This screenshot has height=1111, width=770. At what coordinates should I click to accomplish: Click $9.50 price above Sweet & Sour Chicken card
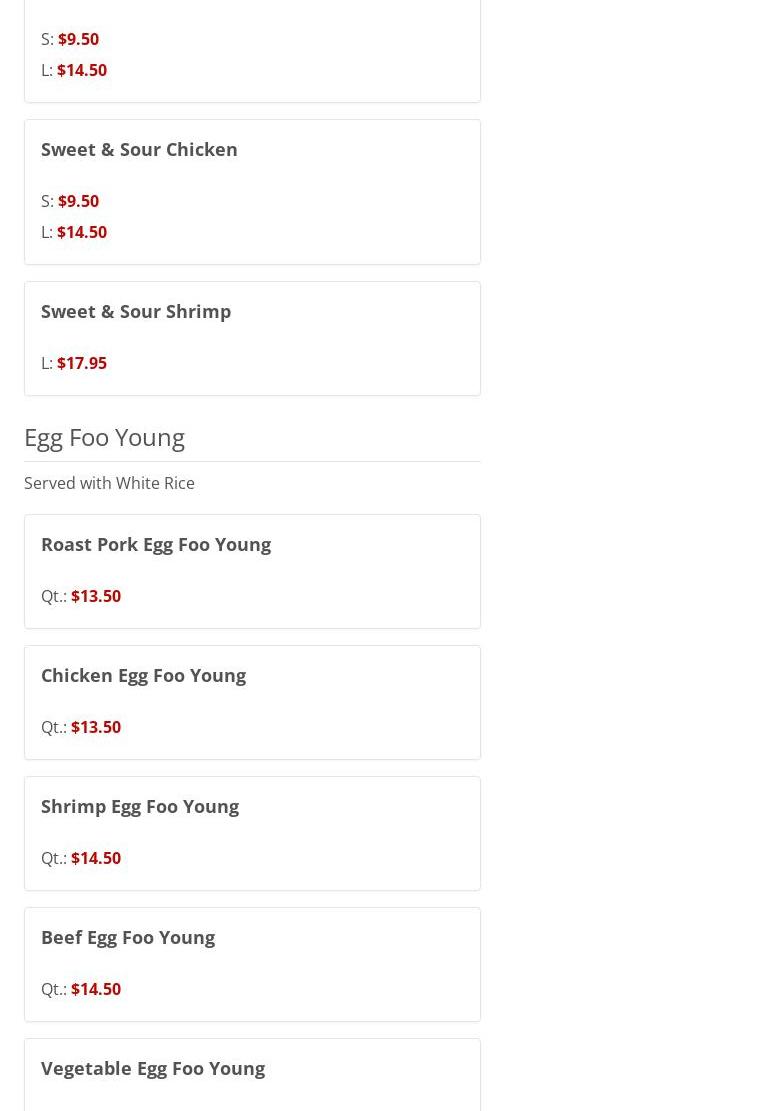tap(78, 39)
